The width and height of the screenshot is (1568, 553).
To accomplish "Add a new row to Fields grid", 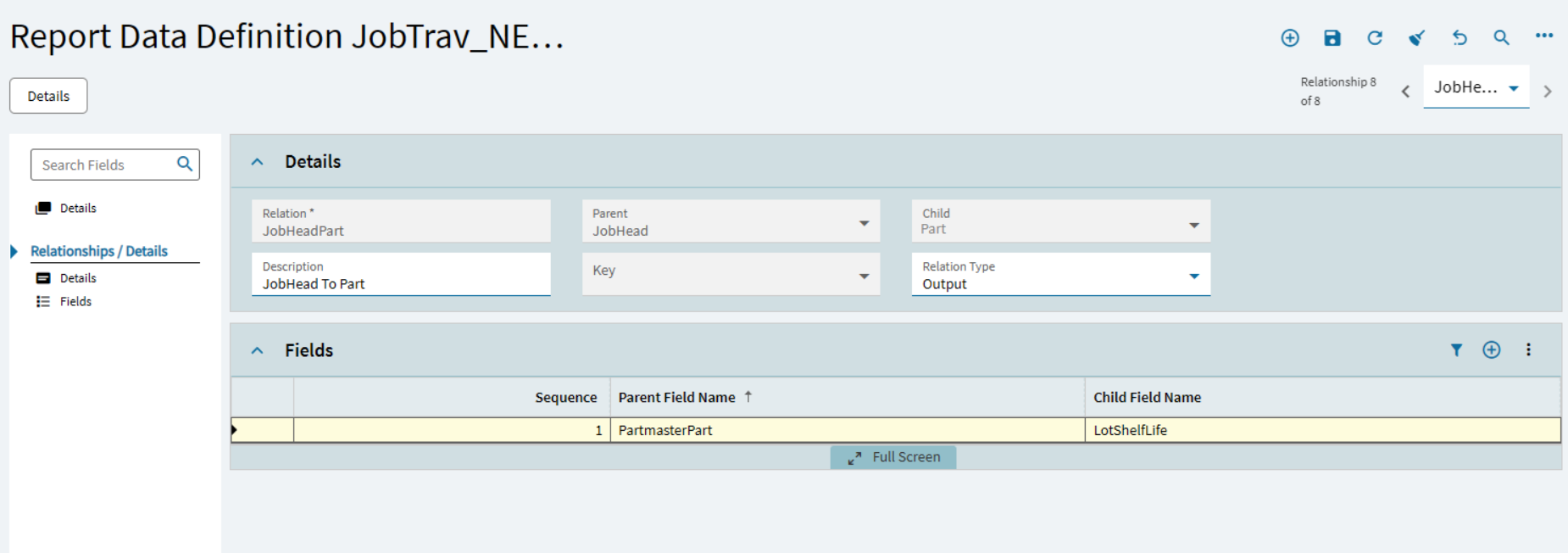I will coord(1491,349).
